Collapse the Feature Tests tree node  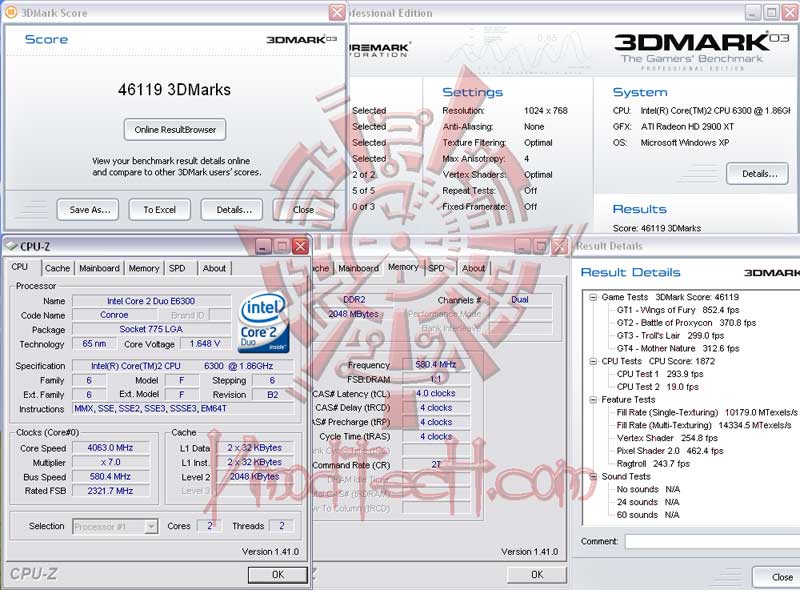(x=593, y=400)
